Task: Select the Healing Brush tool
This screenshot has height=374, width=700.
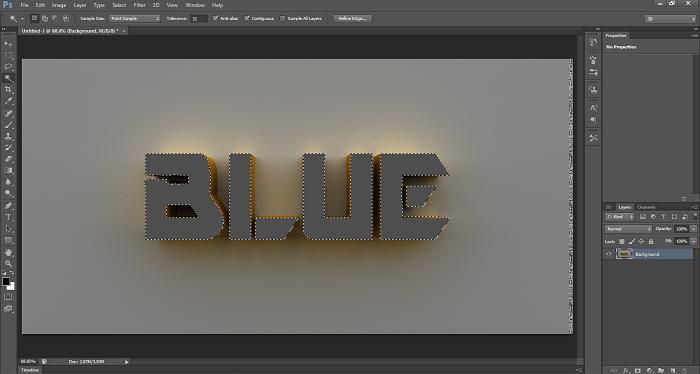Action: tap(8, 114)
